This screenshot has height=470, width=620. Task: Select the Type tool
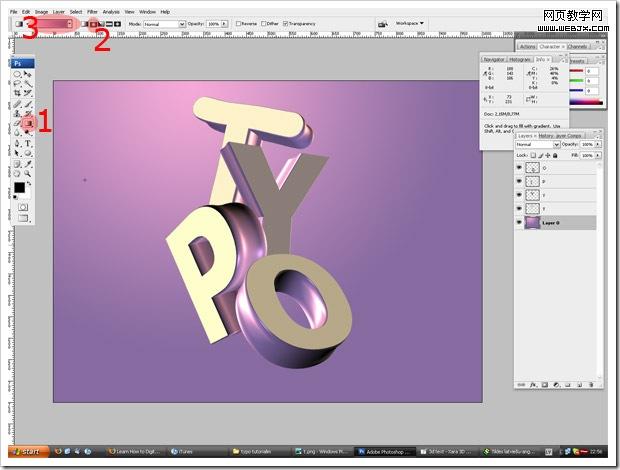28,143
